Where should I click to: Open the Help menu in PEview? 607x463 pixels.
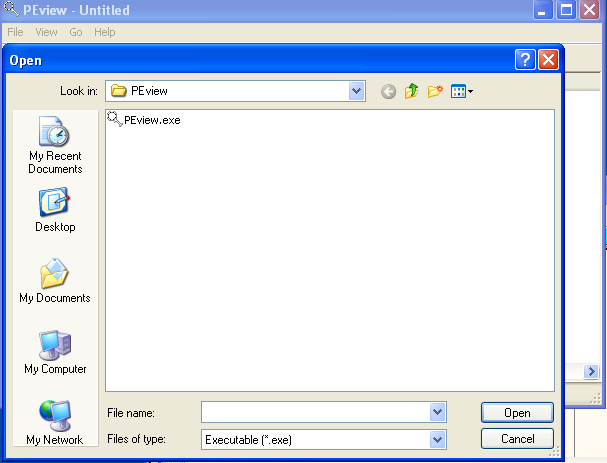tap(105, 32)
